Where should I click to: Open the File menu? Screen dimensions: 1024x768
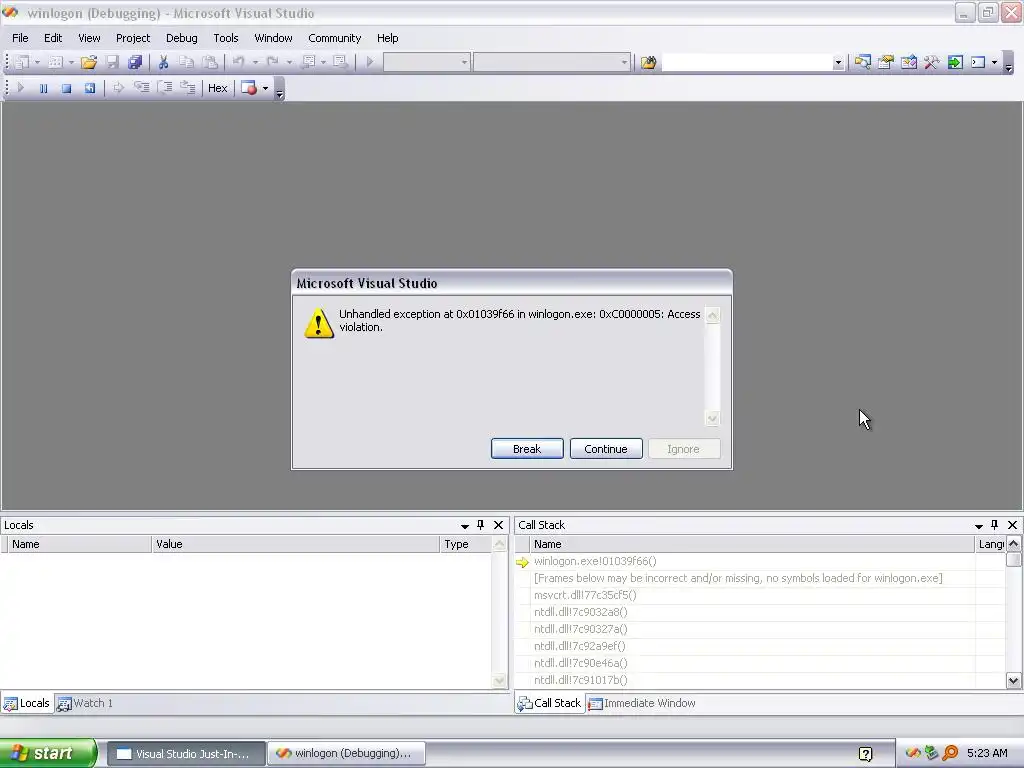[20, 38]
